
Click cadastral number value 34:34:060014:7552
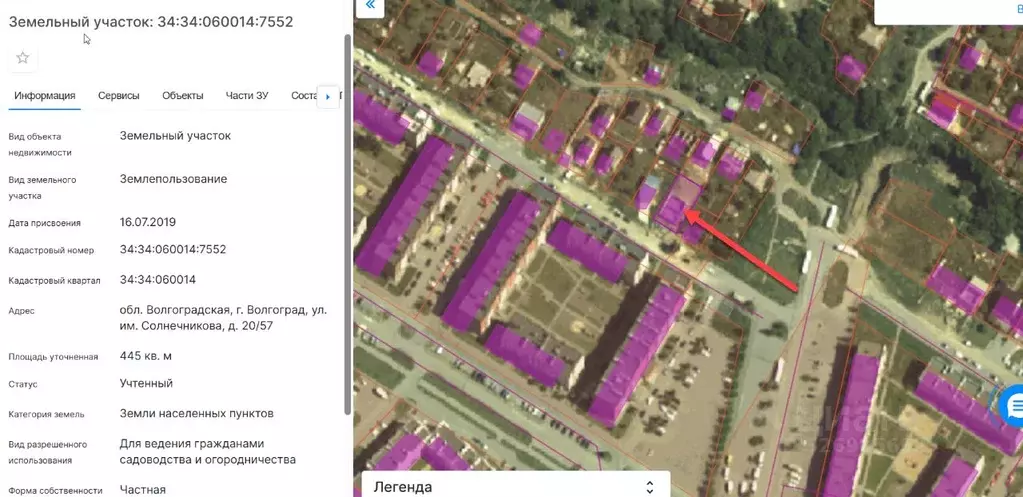(173, 249)
